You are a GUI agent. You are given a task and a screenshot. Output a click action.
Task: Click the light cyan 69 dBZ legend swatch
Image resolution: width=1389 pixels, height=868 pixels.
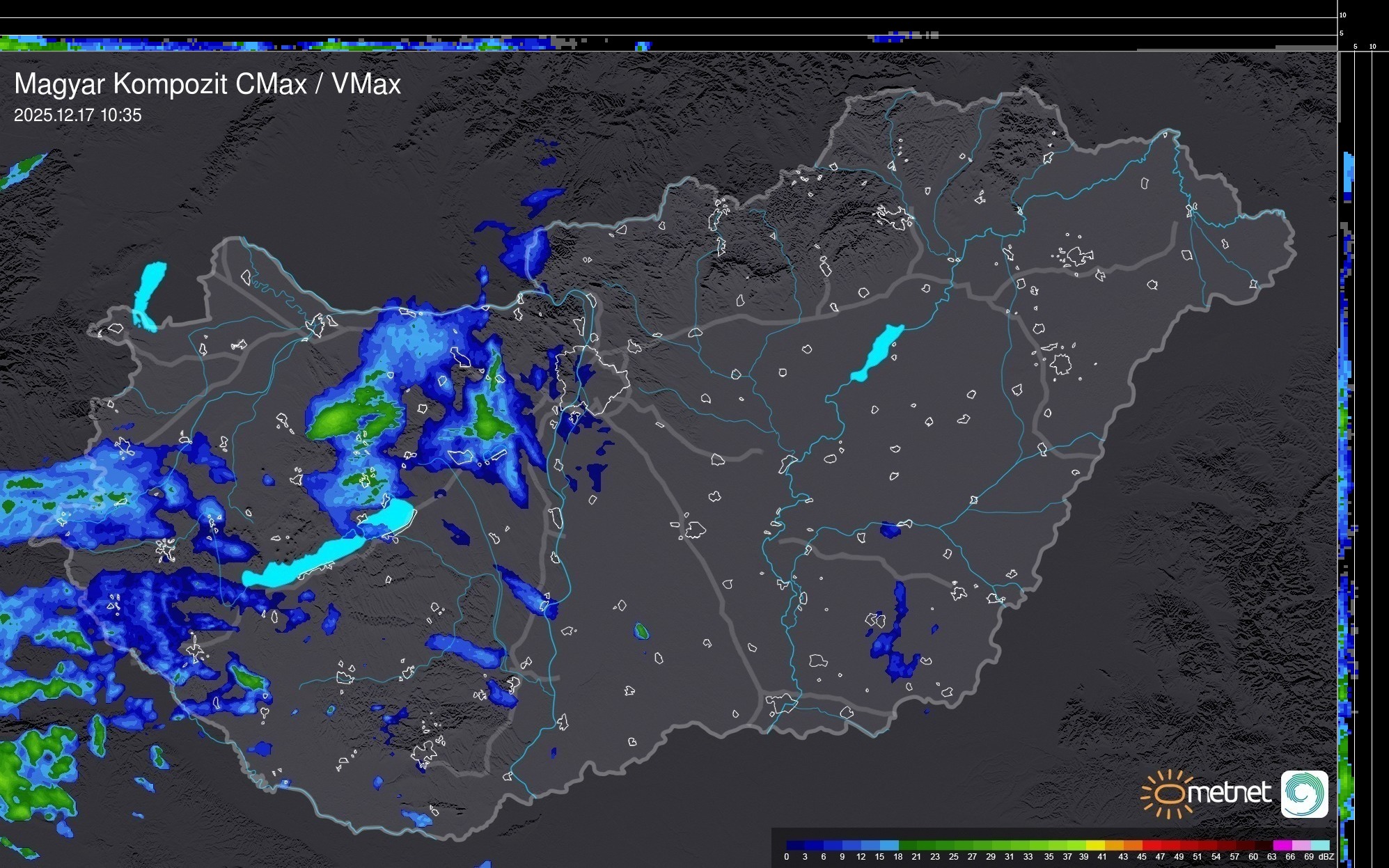click(x=1320, y=846)
